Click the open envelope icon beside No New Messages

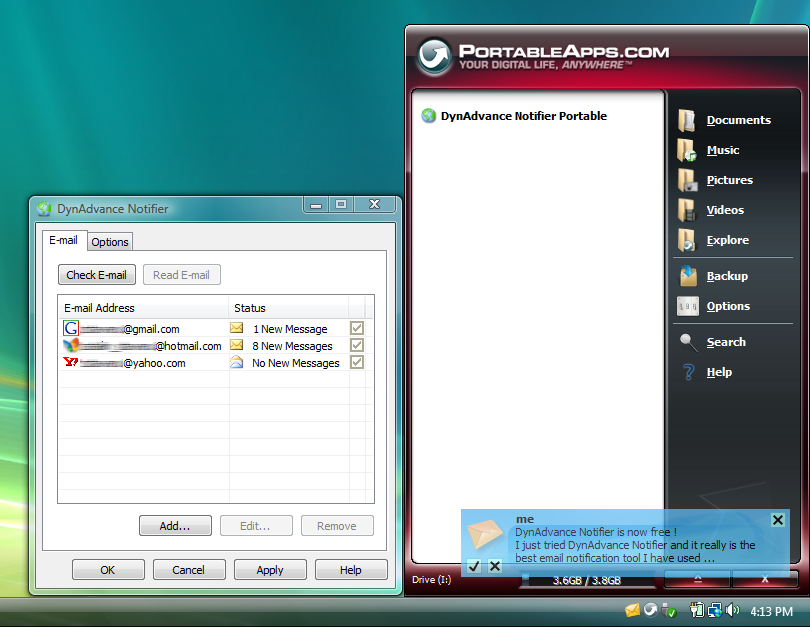(x=237, y=362)
